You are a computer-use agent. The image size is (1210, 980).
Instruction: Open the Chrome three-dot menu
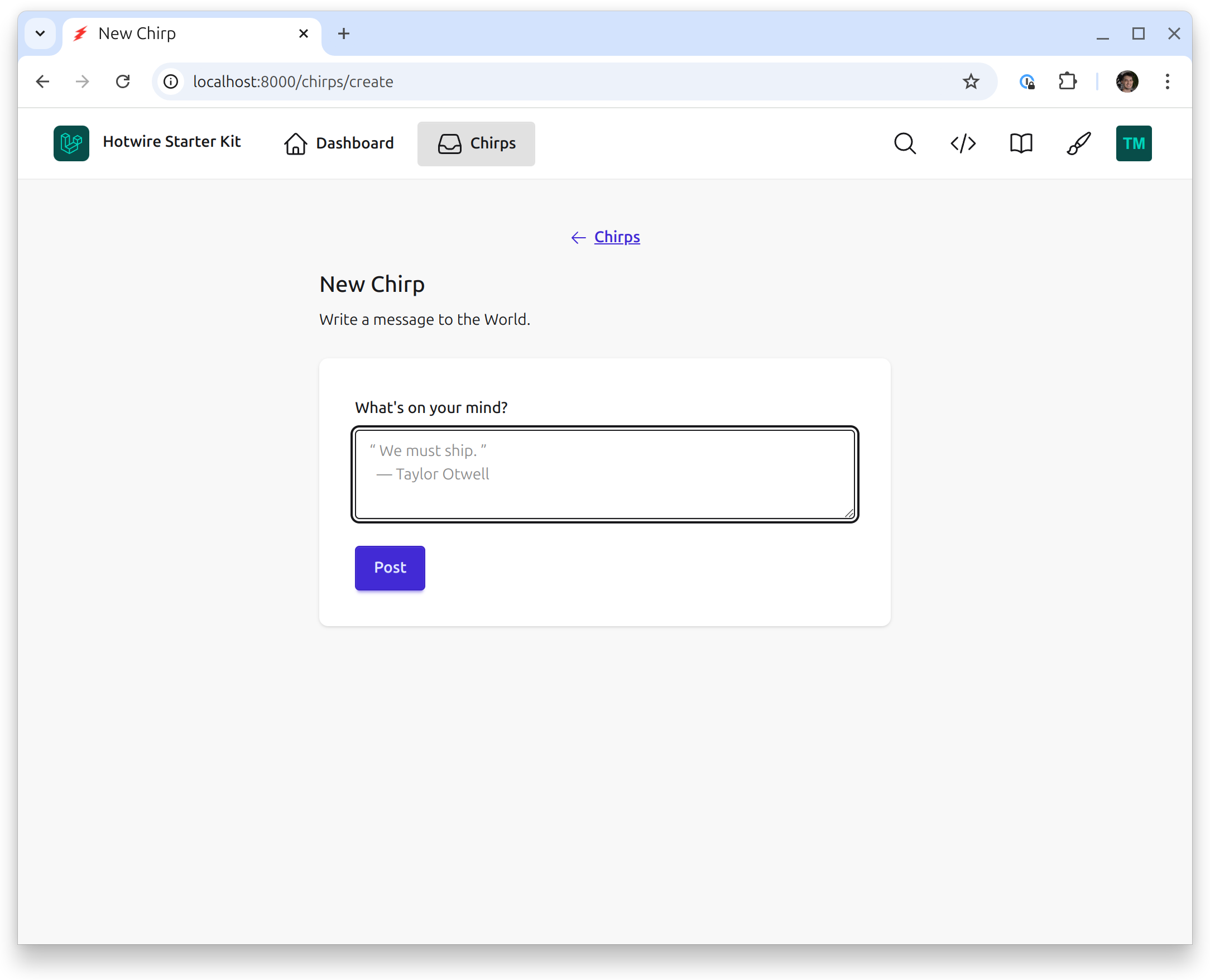pyautogui.click(x=1167, y=82)
